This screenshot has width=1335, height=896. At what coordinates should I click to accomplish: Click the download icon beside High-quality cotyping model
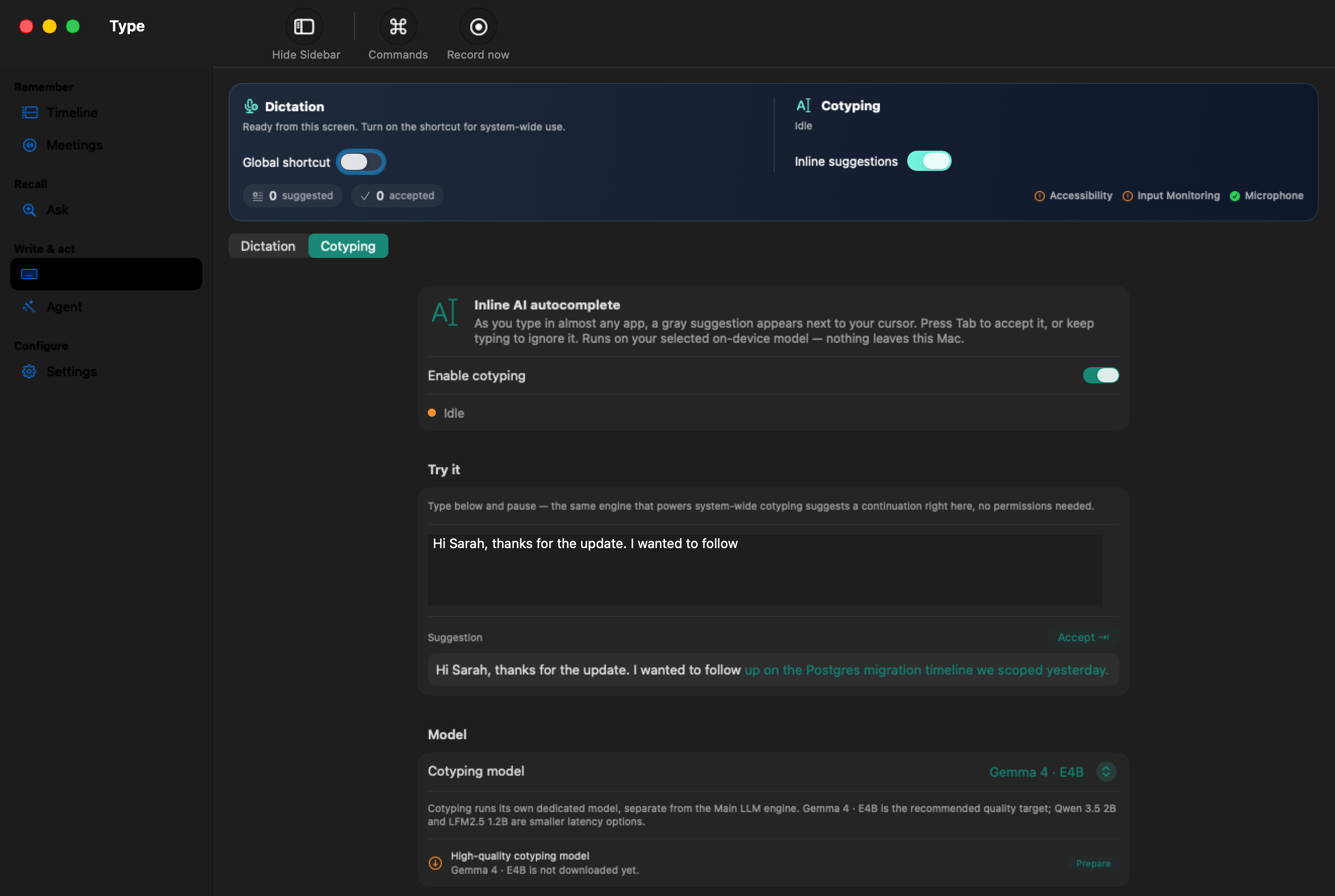point(435,863)
